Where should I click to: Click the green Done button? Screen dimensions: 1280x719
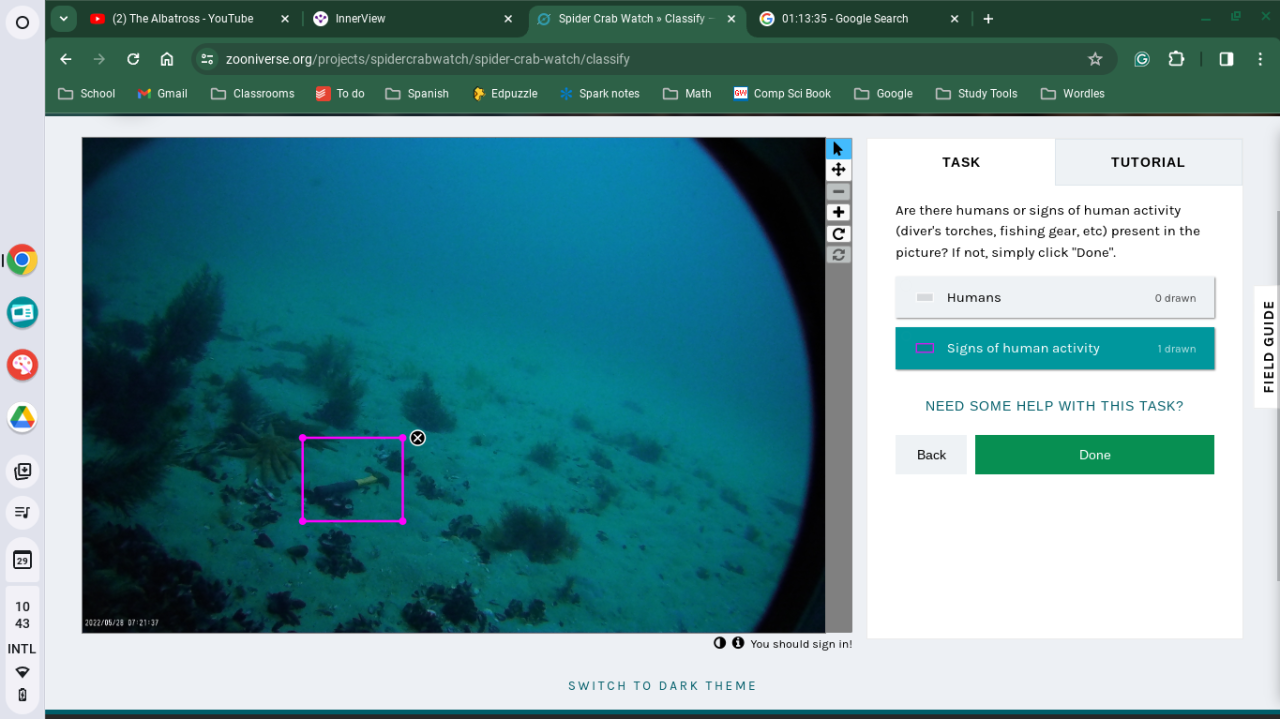(1094, 455)
